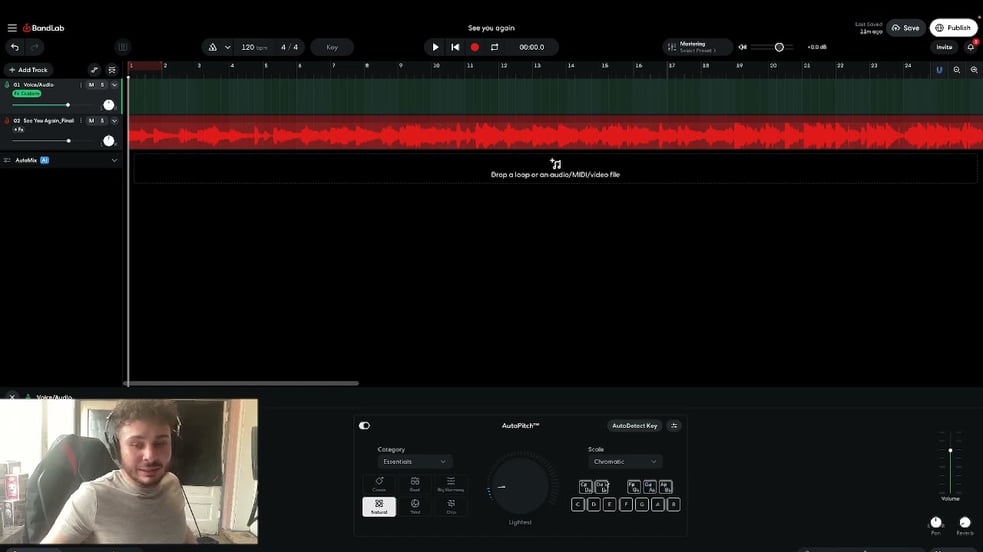Click the 4 / 4 time signature

(x=290, y=47)
